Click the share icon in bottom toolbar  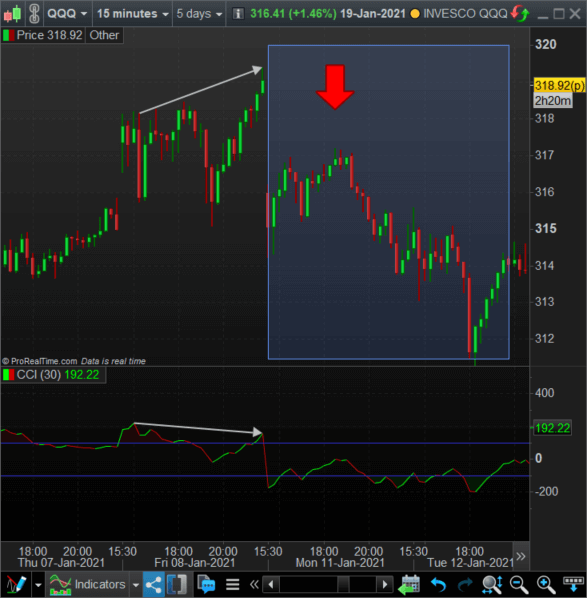click(x=153, y=584)
